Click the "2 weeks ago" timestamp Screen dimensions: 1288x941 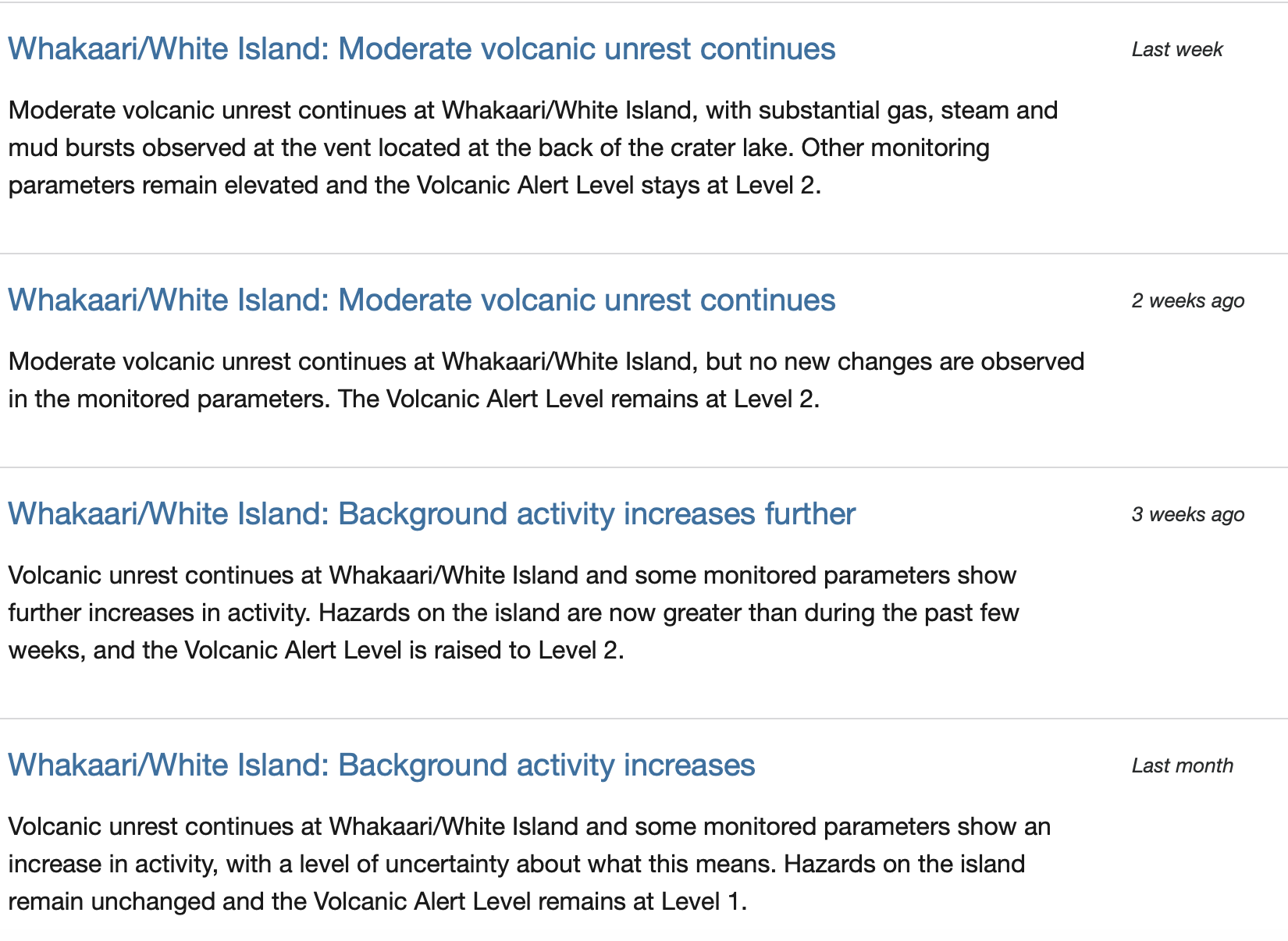[x=1188, y=301]
